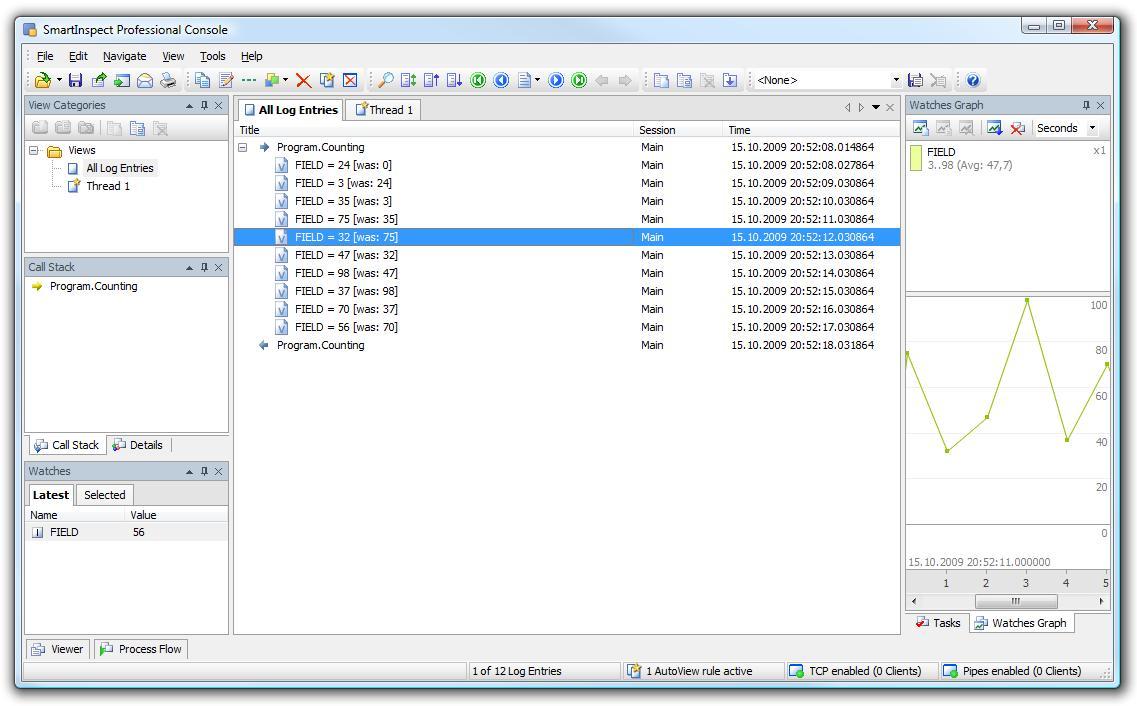Click the blue next entry circle icon
Image resolution: width=1137 pixels, height=706 pixels.
pos(556,80)
